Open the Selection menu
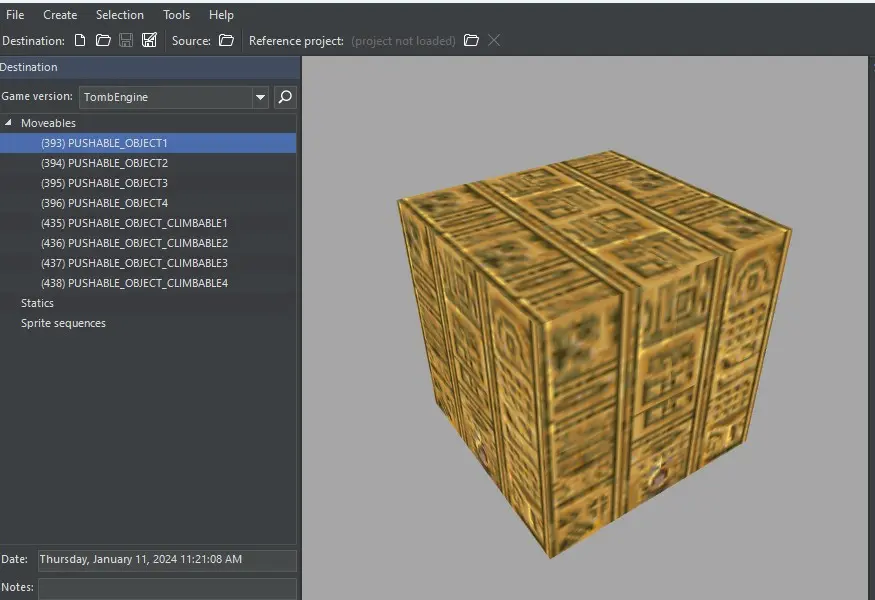 119,15
